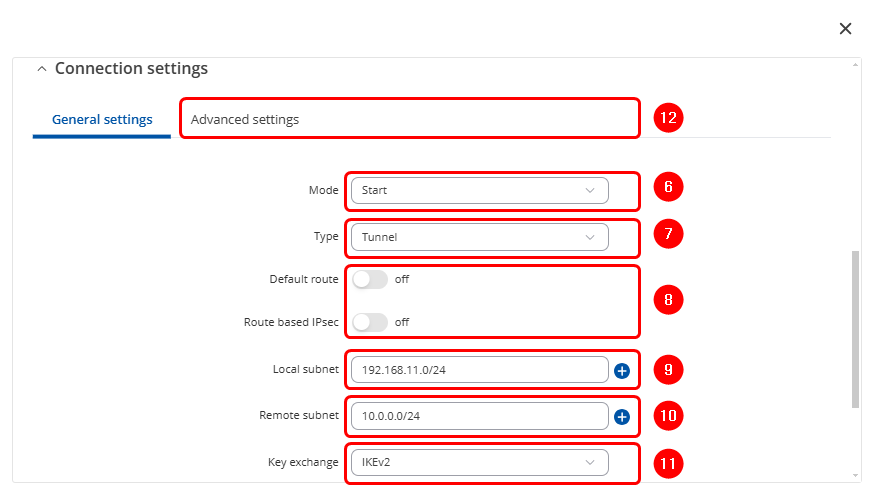Click the Remote subnet 10.0.0.0/24 field
This screenshot has height=498, width=875.
tap(479, 416)
